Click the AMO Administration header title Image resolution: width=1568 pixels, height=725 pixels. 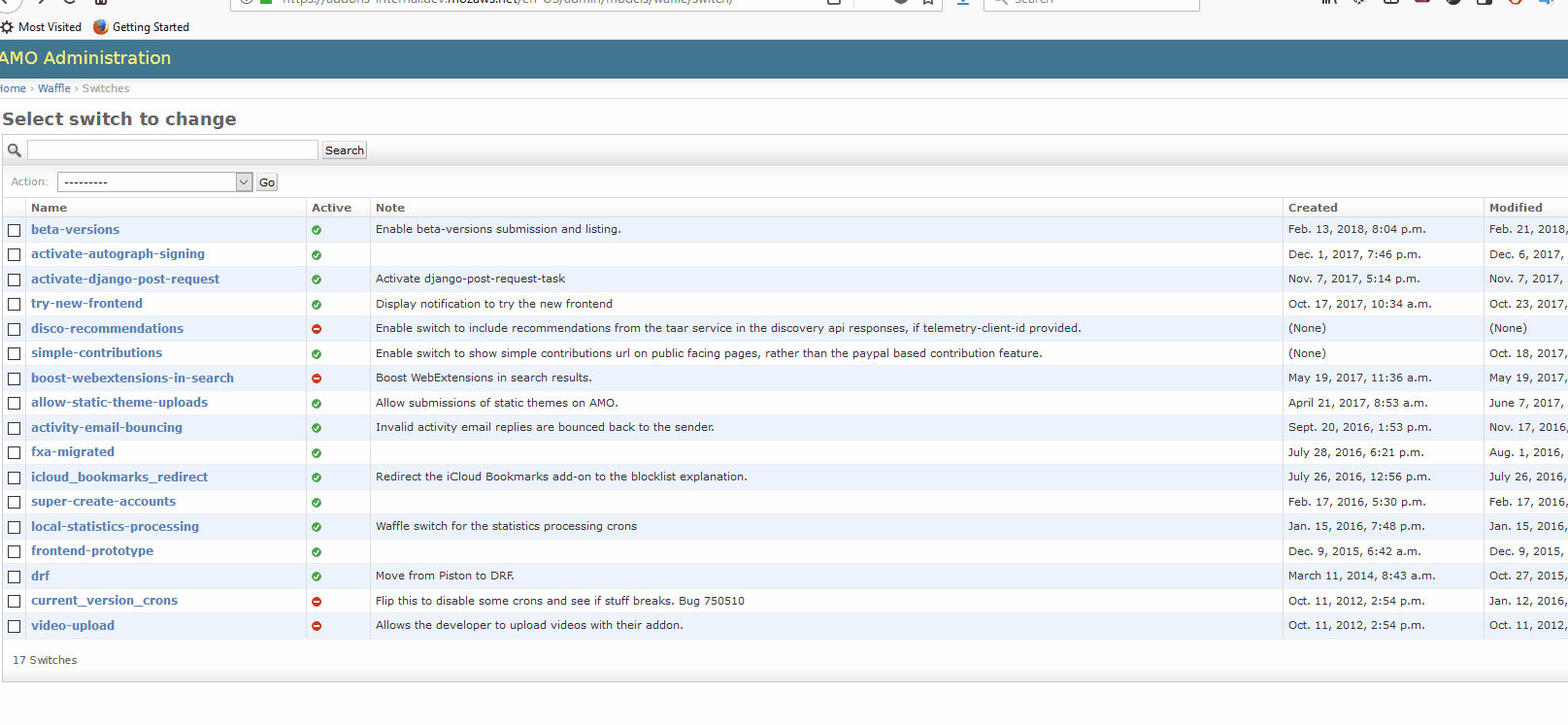coord(85,58)
